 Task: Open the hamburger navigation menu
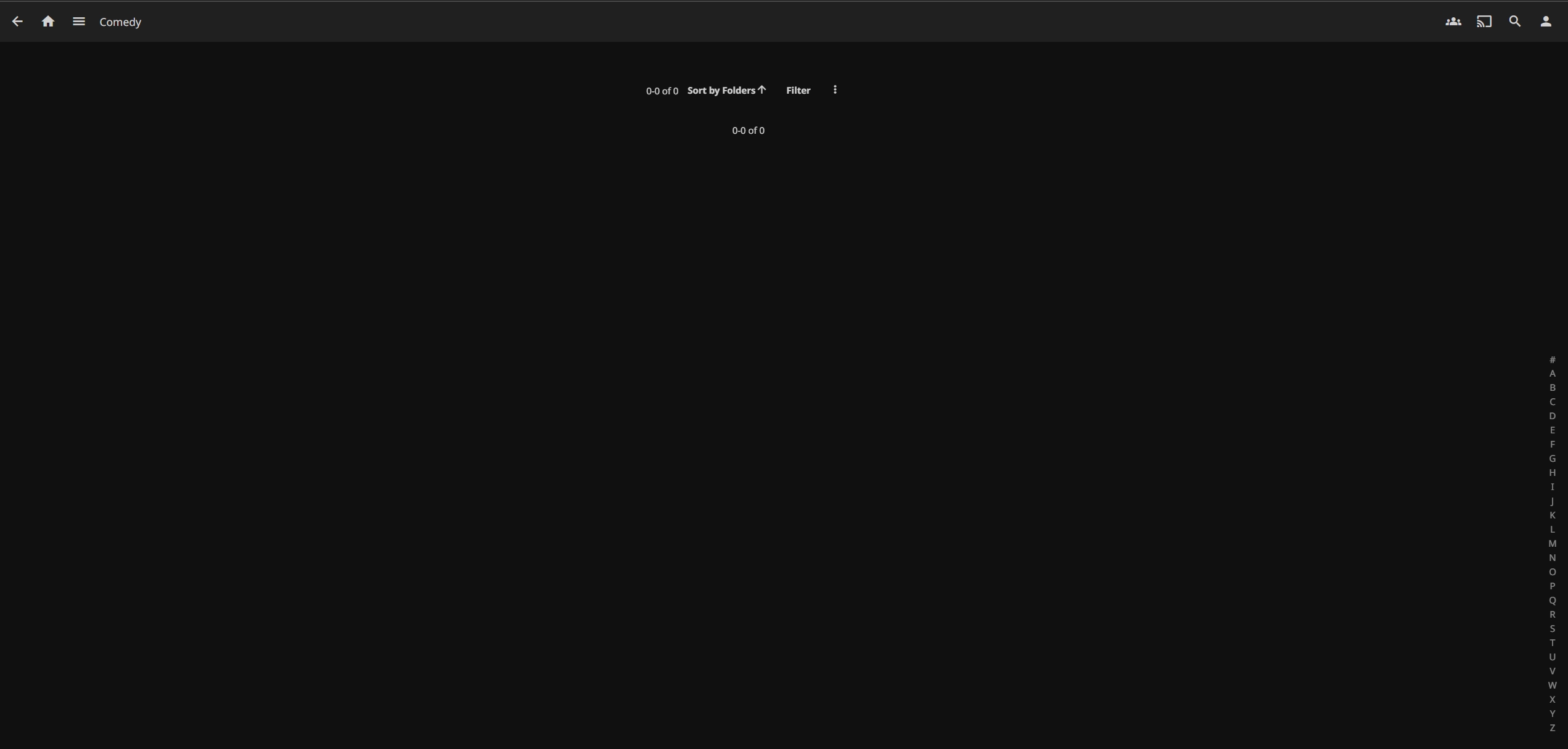pyautogui.click(x=78, y=22)
